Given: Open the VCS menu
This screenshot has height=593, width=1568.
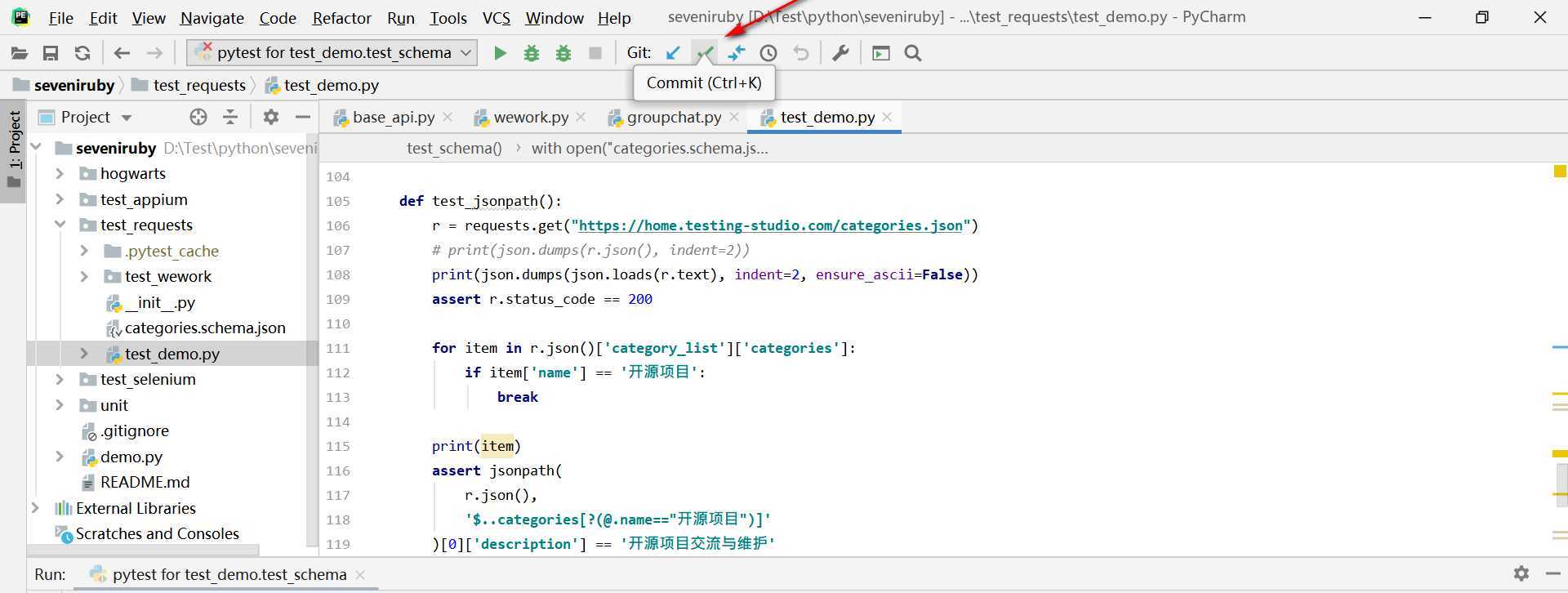Looking at the screenshot, I should click(x=497, y=18).
